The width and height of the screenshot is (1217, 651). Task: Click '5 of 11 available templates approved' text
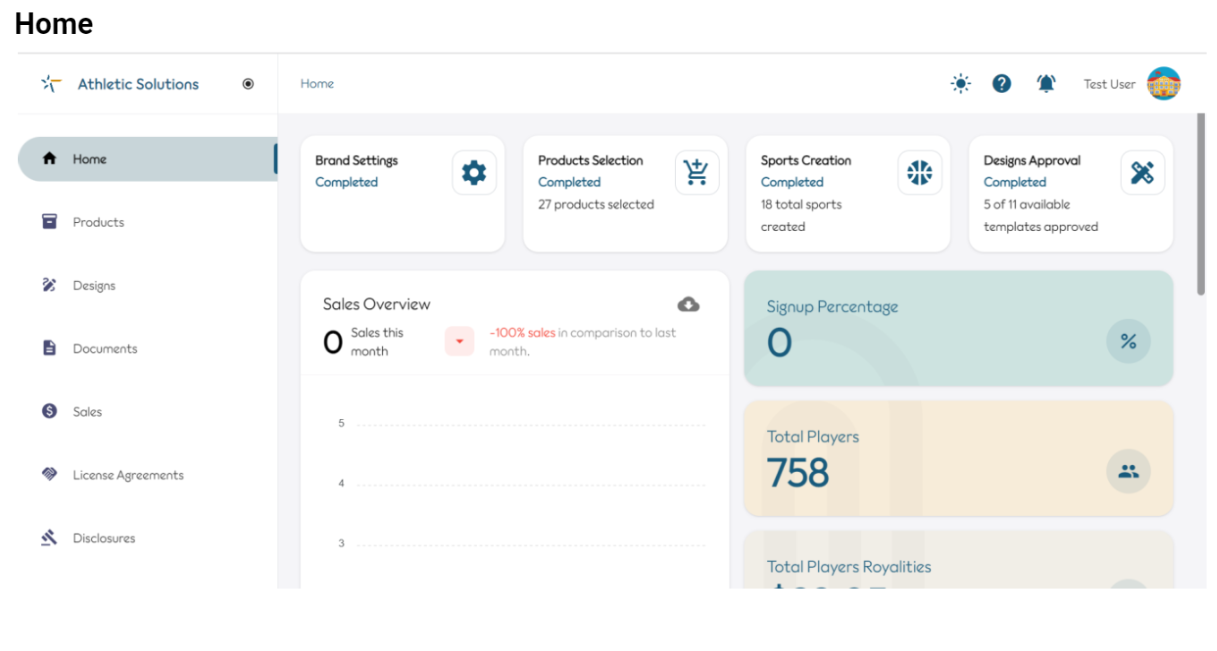[x=1041, y=215]
